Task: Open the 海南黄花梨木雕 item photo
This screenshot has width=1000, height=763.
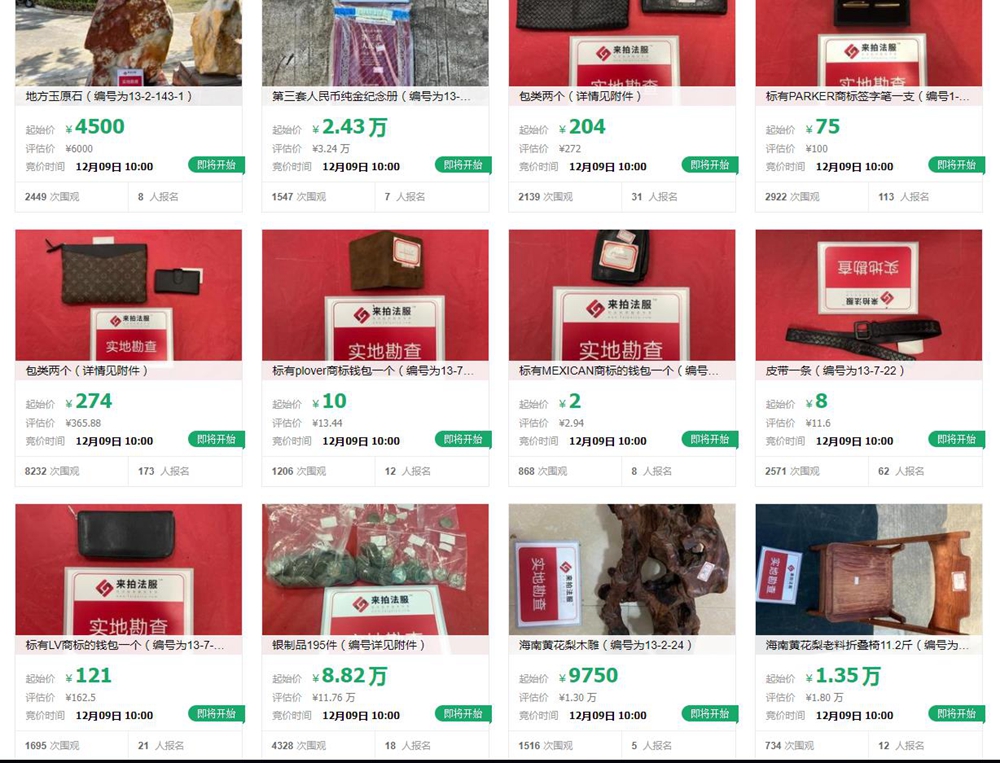Action: [622, 569]
